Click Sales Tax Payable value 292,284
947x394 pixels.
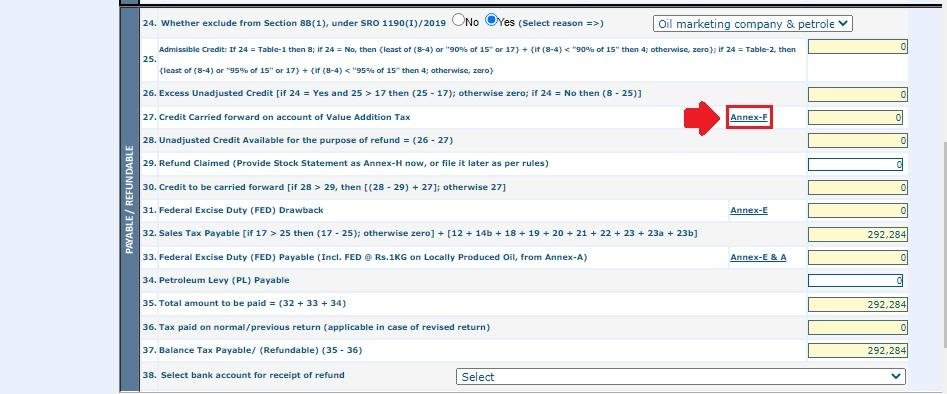[x=858, y=234]
